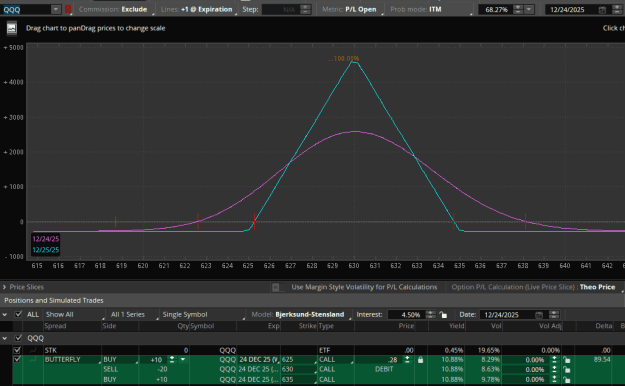Click the line chart icon on the BUTTERFLY row
Image resolution: width=625 pixels, height=386 pixels.
(33, 360)
